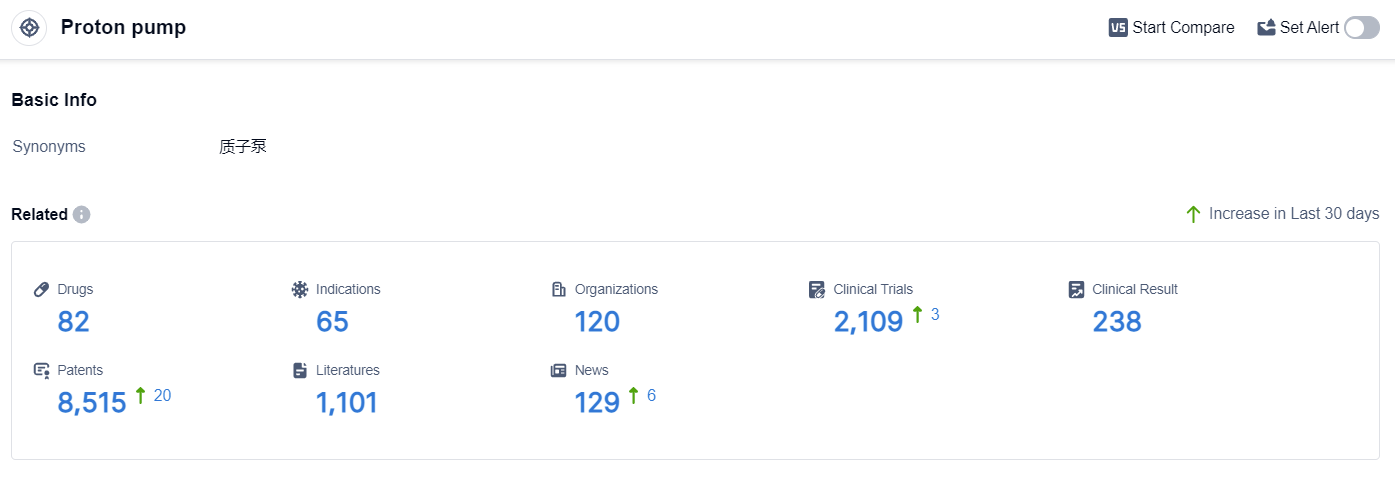Click the Proton pump target icon
The image size is (1395, 481).
click(29, 28)
